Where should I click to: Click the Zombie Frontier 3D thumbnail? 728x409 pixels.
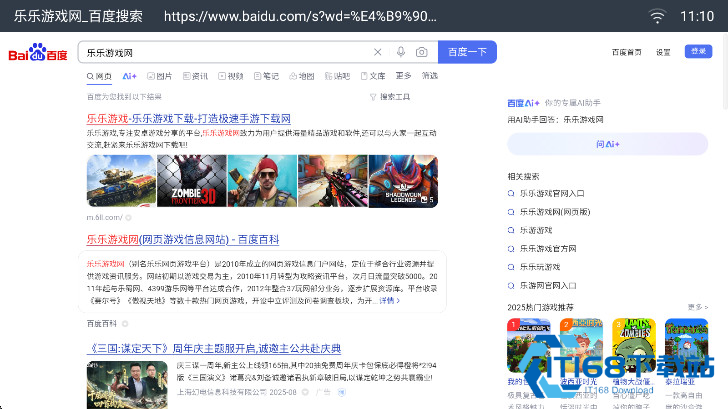(x=192, y=181)
